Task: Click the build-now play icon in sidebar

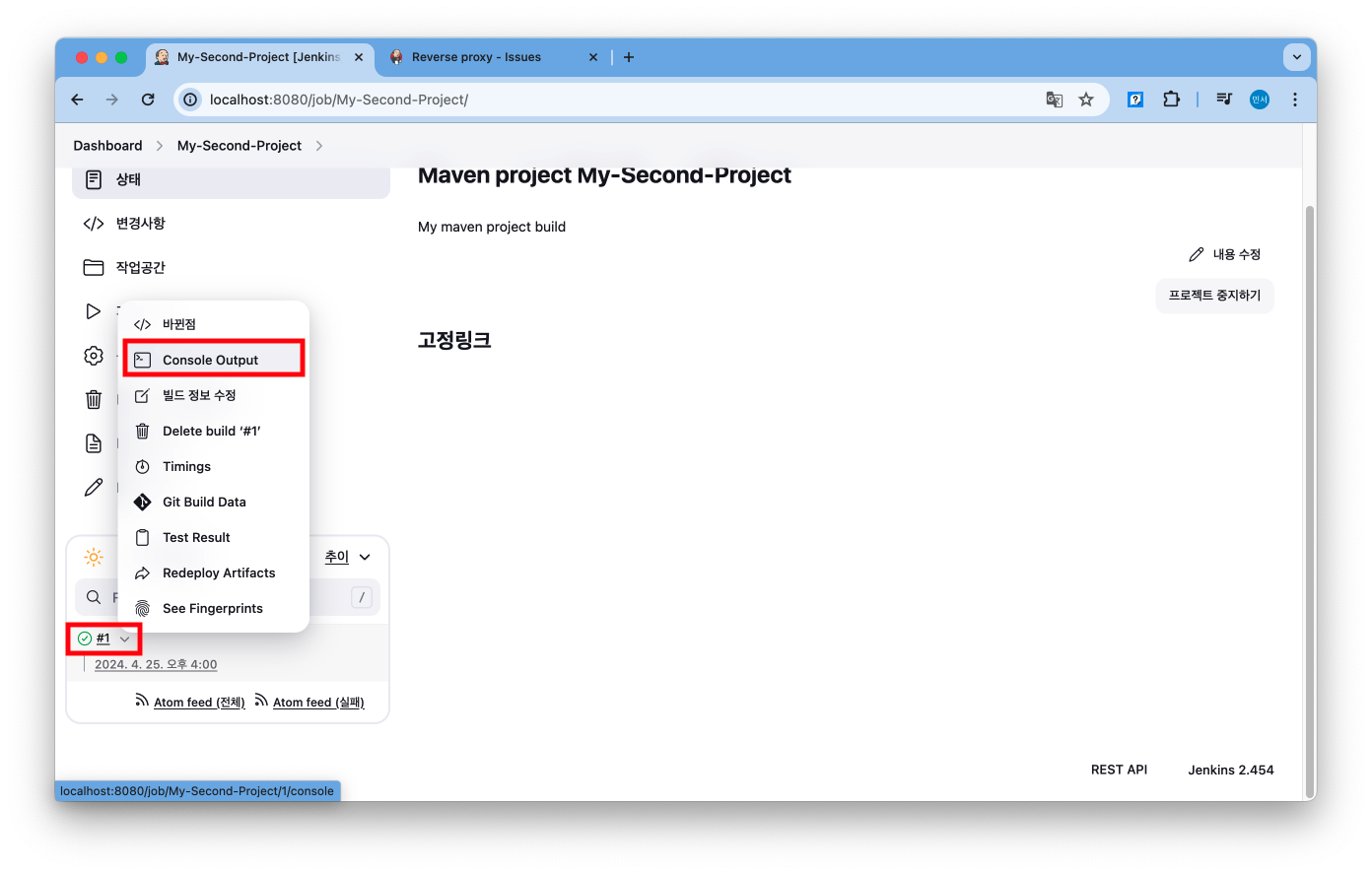Action: coord(94,311)
